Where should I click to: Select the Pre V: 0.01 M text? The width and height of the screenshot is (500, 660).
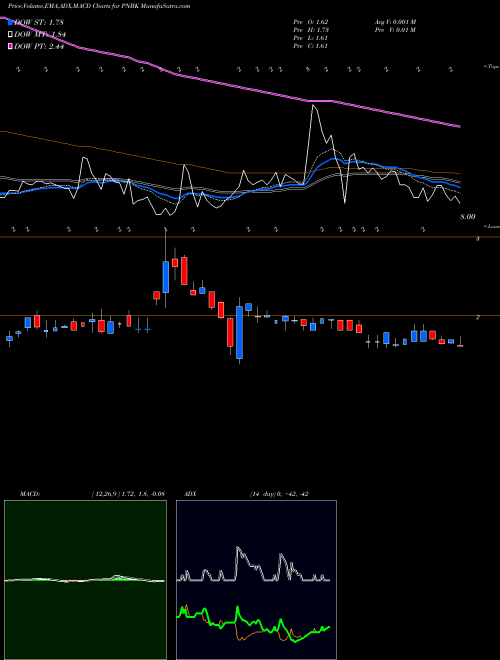pyautogui.click(x=395, y=30)
